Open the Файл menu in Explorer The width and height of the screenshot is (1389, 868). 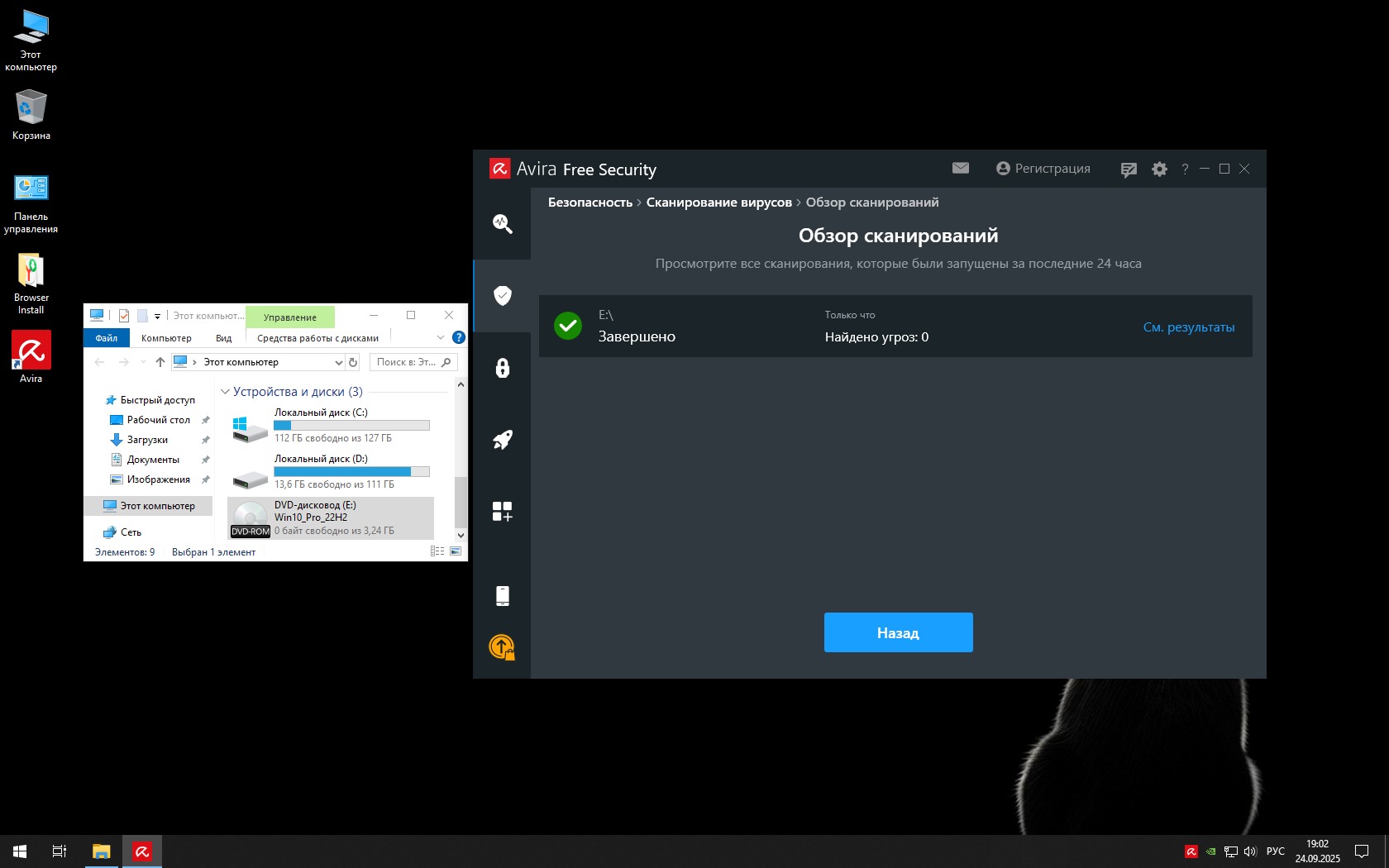(x=107, y=338)
